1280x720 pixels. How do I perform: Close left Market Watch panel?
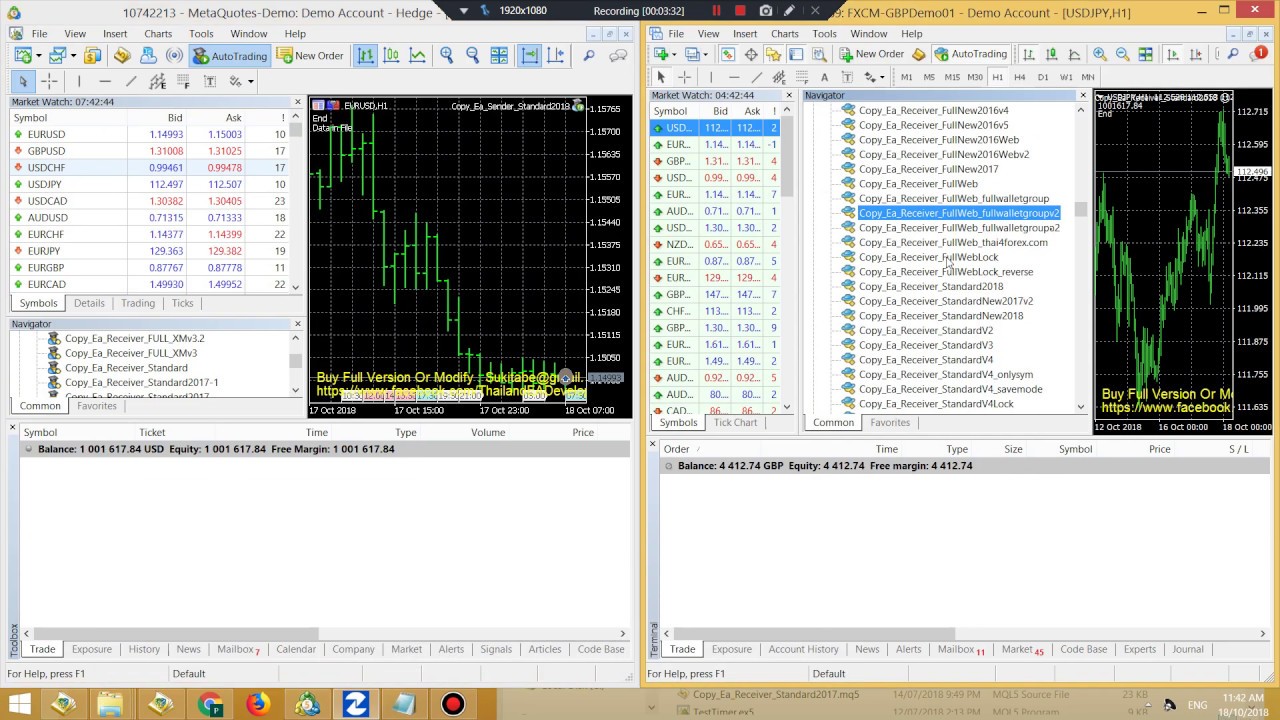(297, 102)
